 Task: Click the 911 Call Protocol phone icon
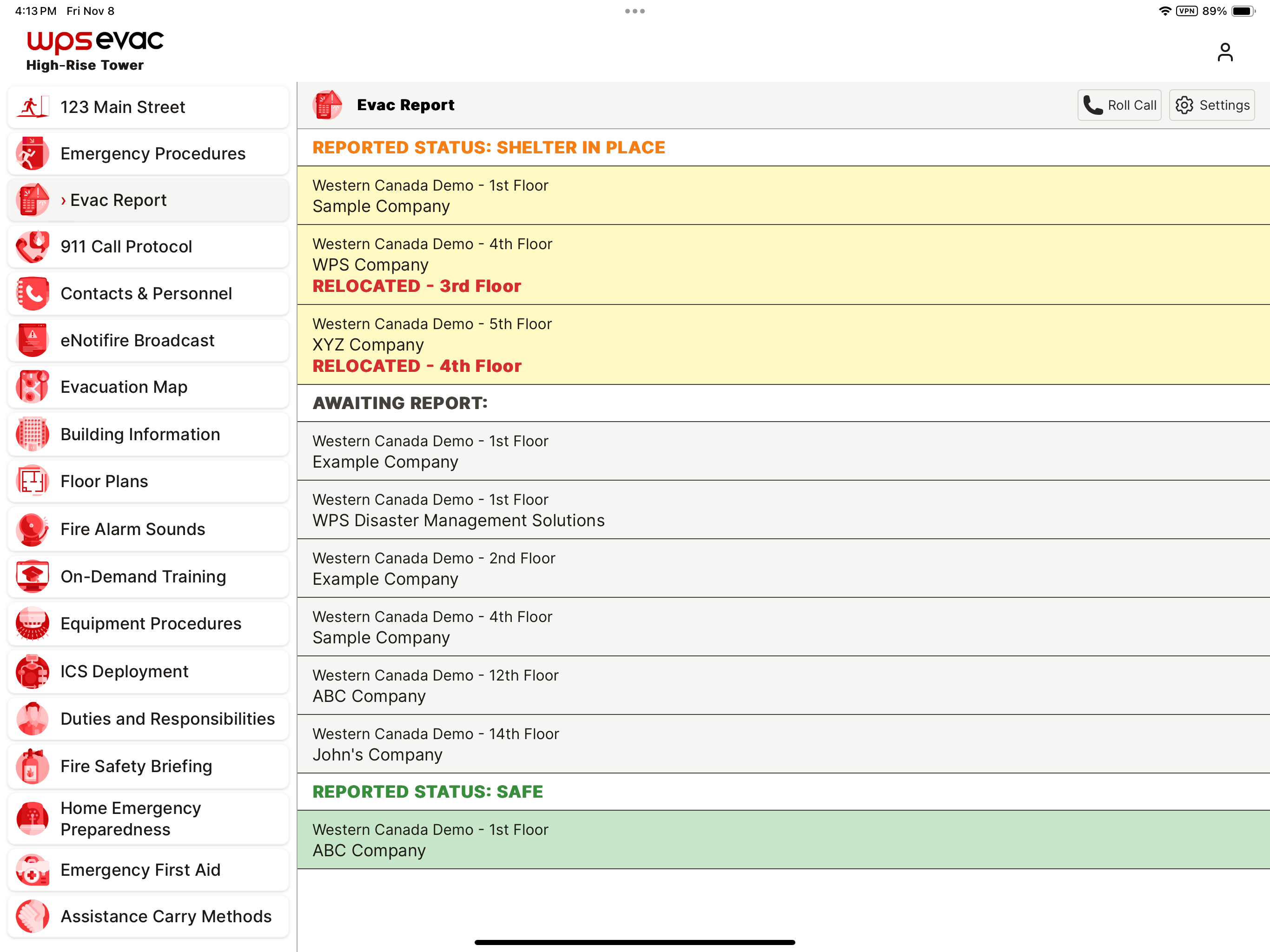click(x=33, y=246)
